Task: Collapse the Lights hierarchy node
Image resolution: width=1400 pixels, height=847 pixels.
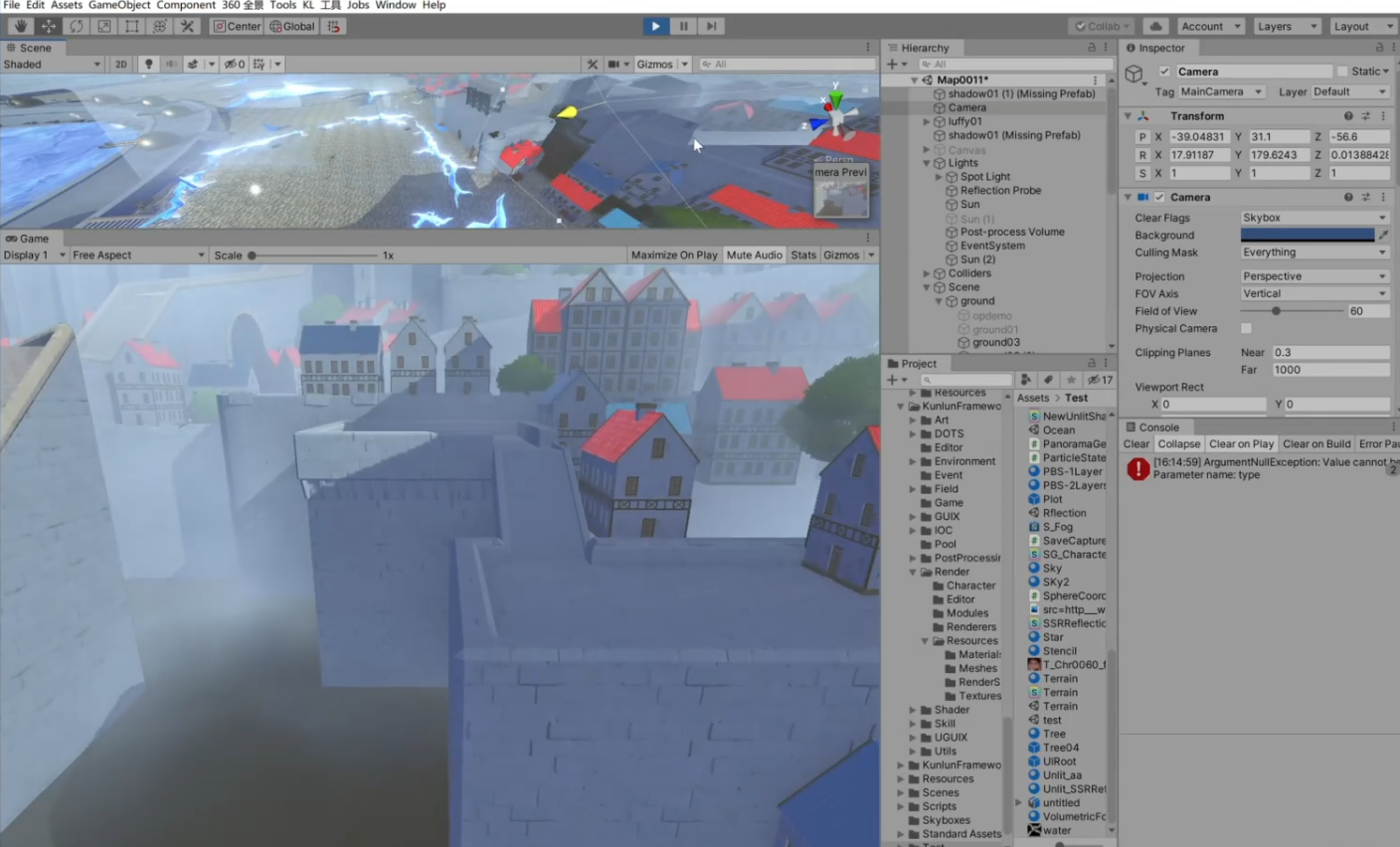Action: click(x=927, y=163)
